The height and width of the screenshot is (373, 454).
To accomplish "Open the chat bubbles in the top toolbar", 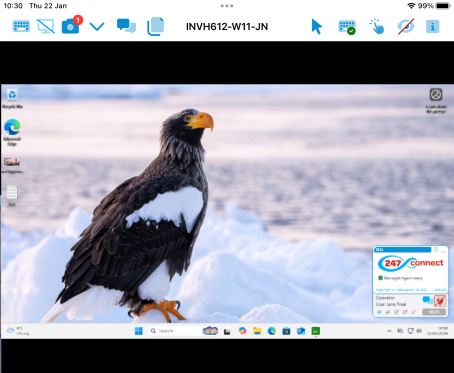I will [126, 26].
